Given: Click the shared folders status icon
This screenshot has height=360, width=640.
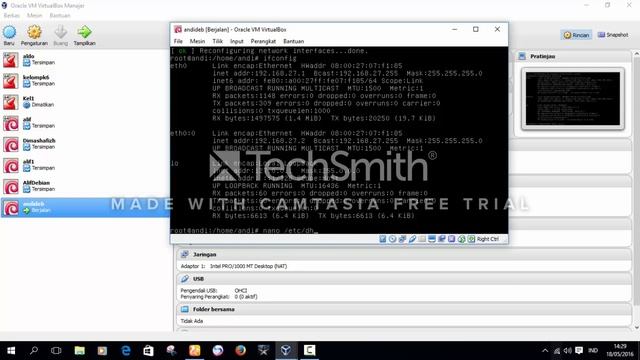Looking at the screenshot, I should [422, 239].
